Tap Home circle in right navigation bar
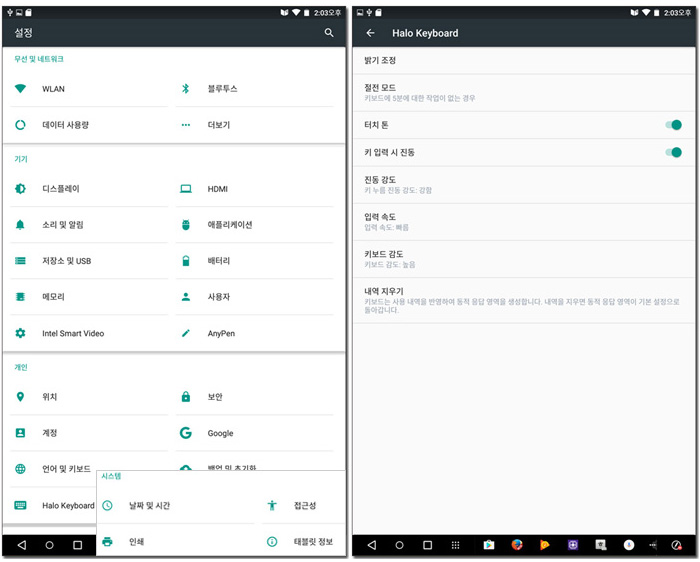This screenshot has height=562, width=700. [400, 545]
